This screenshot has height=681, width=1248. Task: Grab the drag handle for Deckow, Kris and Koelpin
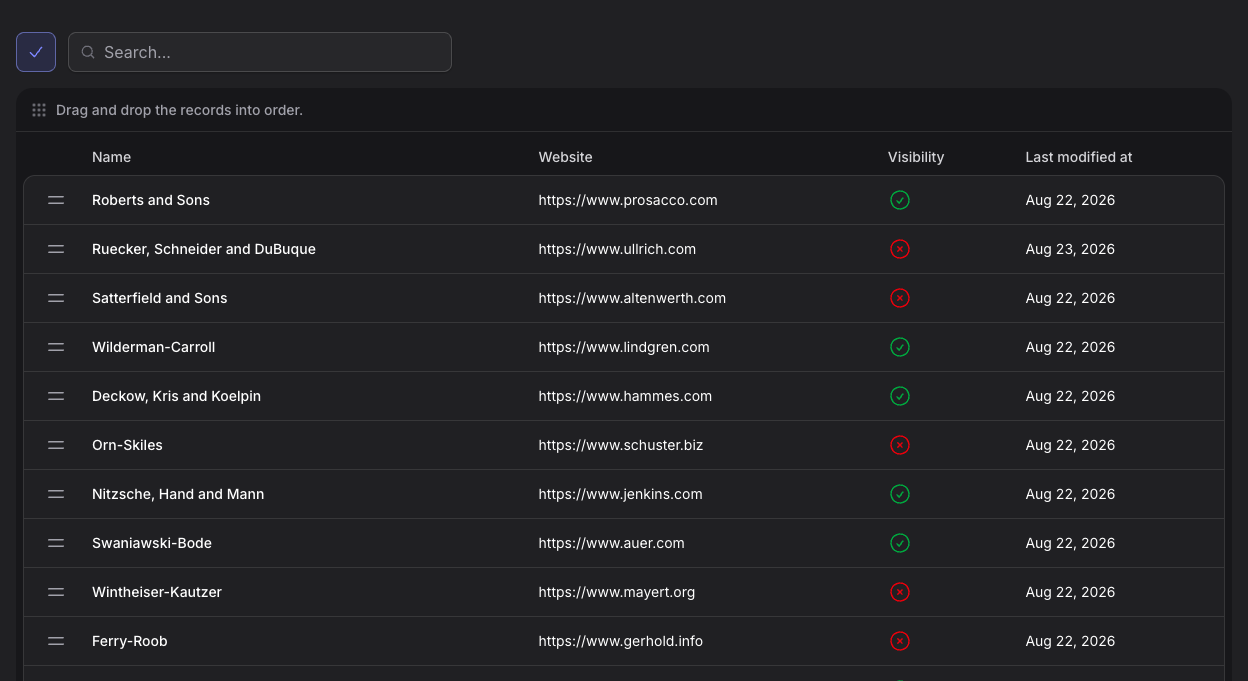point(56,396)
